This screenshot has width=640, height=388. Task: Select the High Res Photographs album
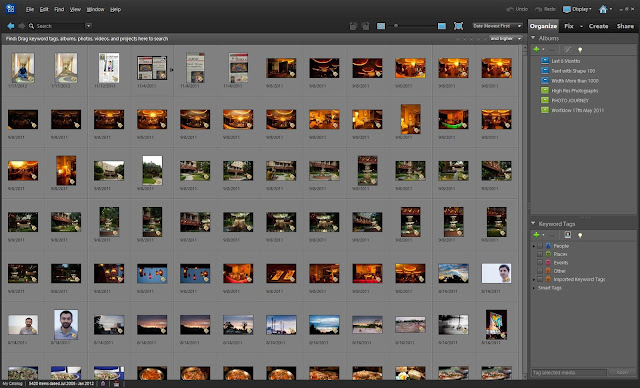coord(575,91)
